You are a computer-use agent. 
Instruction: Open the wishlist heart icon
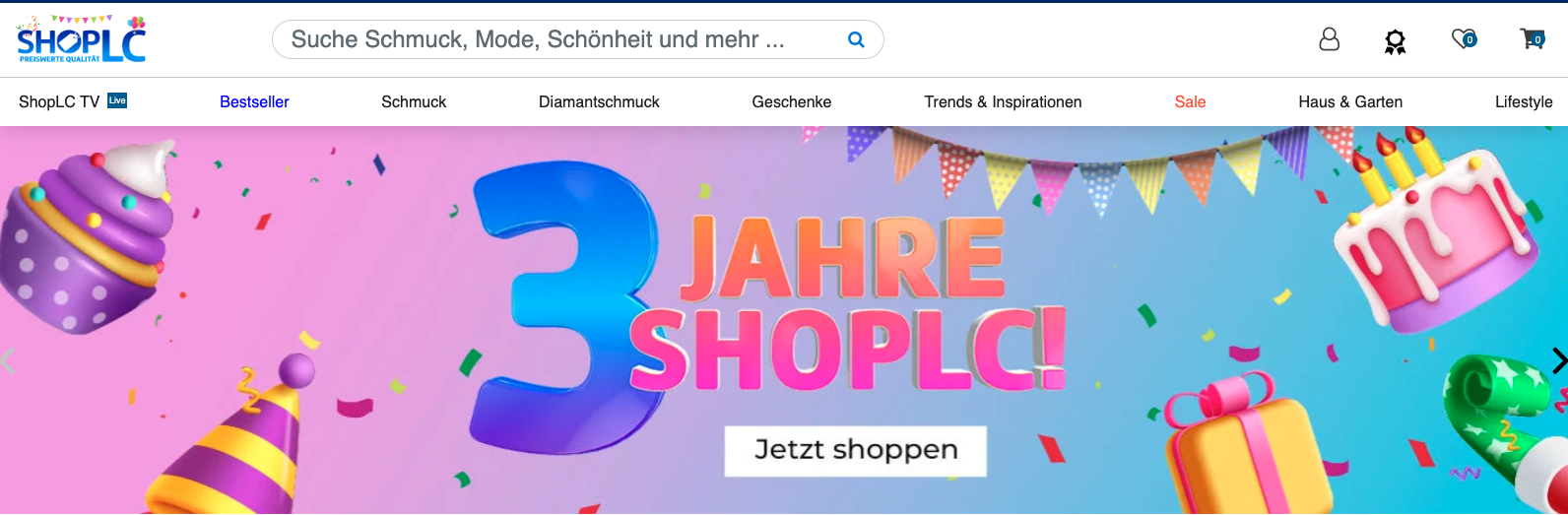point(1464,39)
